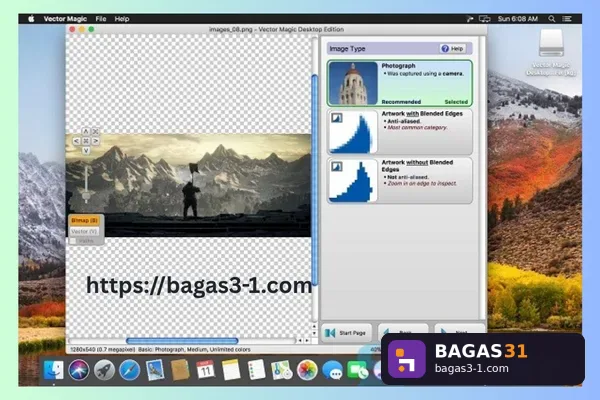600x400 pixels.
Task: Open Launchpad rocket icon in Dock
Action: [x=104, y=370]
